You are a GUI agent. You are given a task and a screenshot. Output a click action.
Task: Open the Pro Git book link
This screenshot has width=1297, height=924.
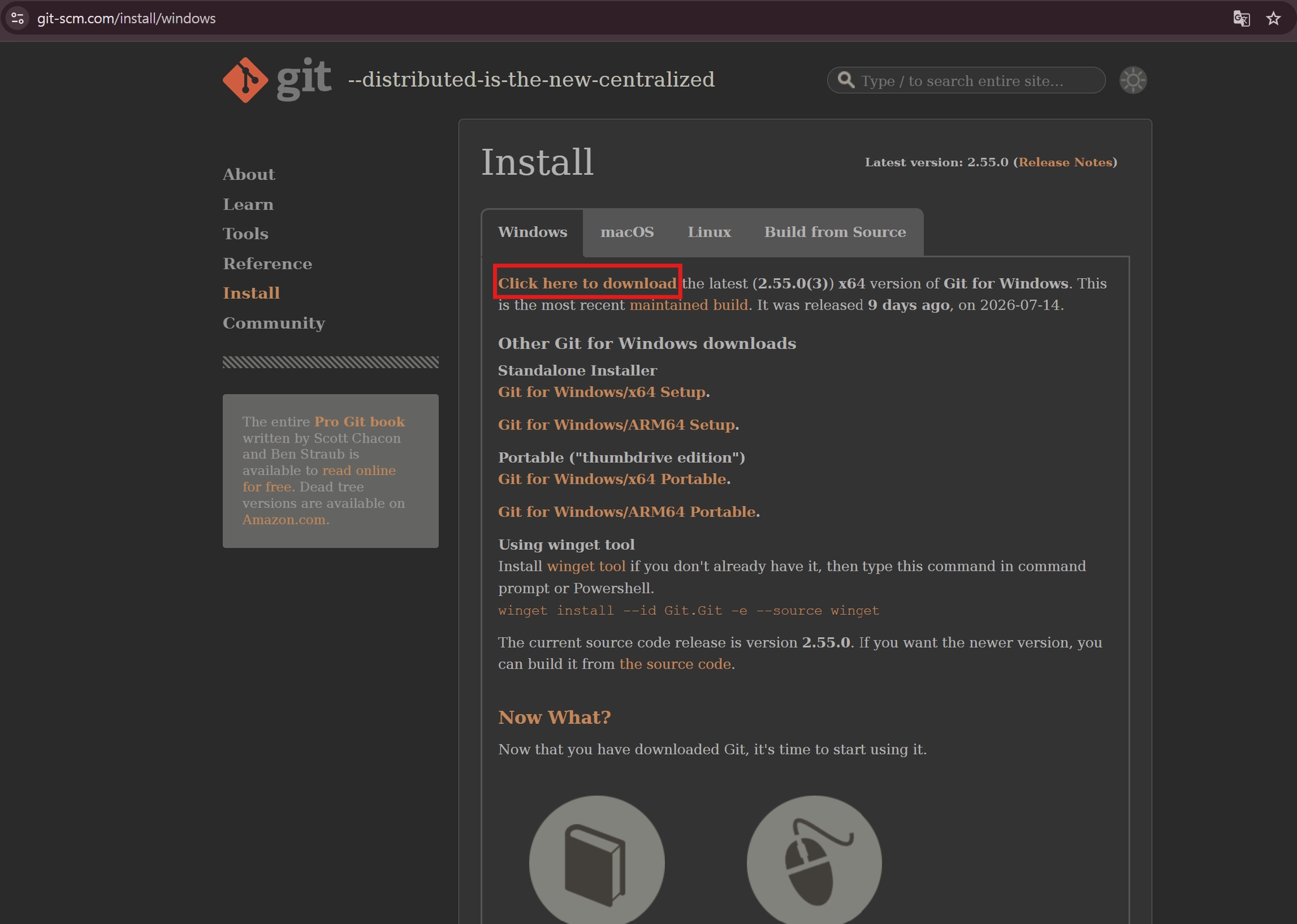pos(360,422)
